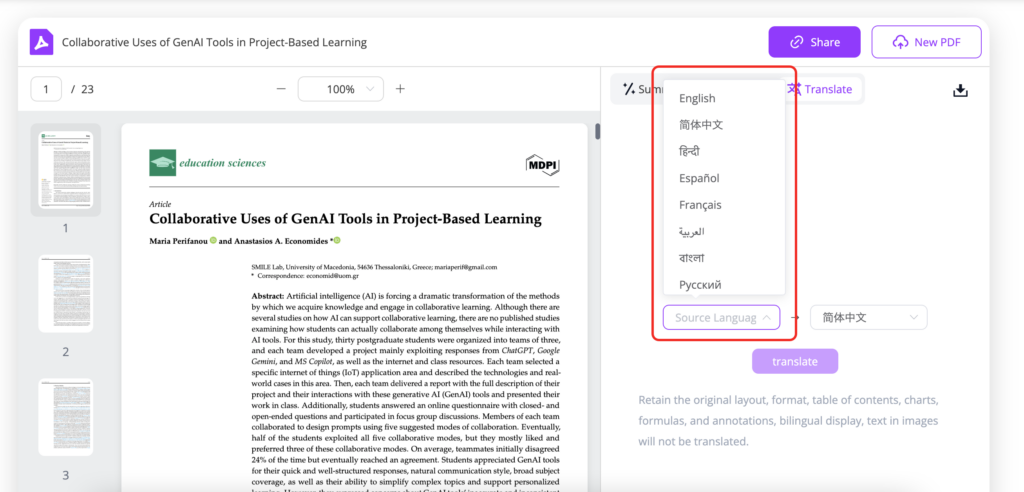Viewport: 1024px width, 492px height.
Task: Switch to the Translate tab
Action: tap(820, 90)
